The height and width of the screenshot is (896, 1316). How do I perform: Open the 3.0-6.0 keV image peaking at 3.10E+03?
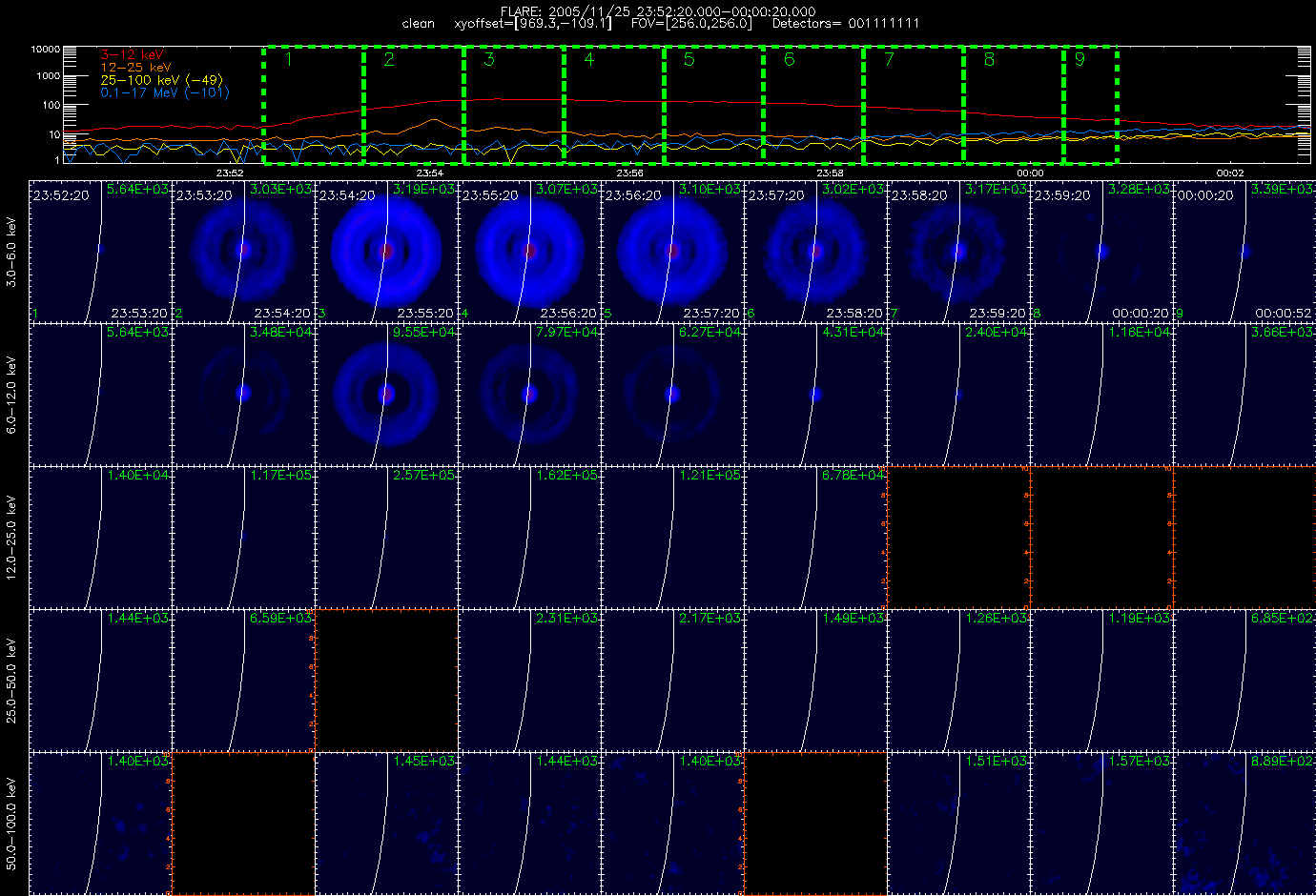pyautogui.click(x=672, y=251)
